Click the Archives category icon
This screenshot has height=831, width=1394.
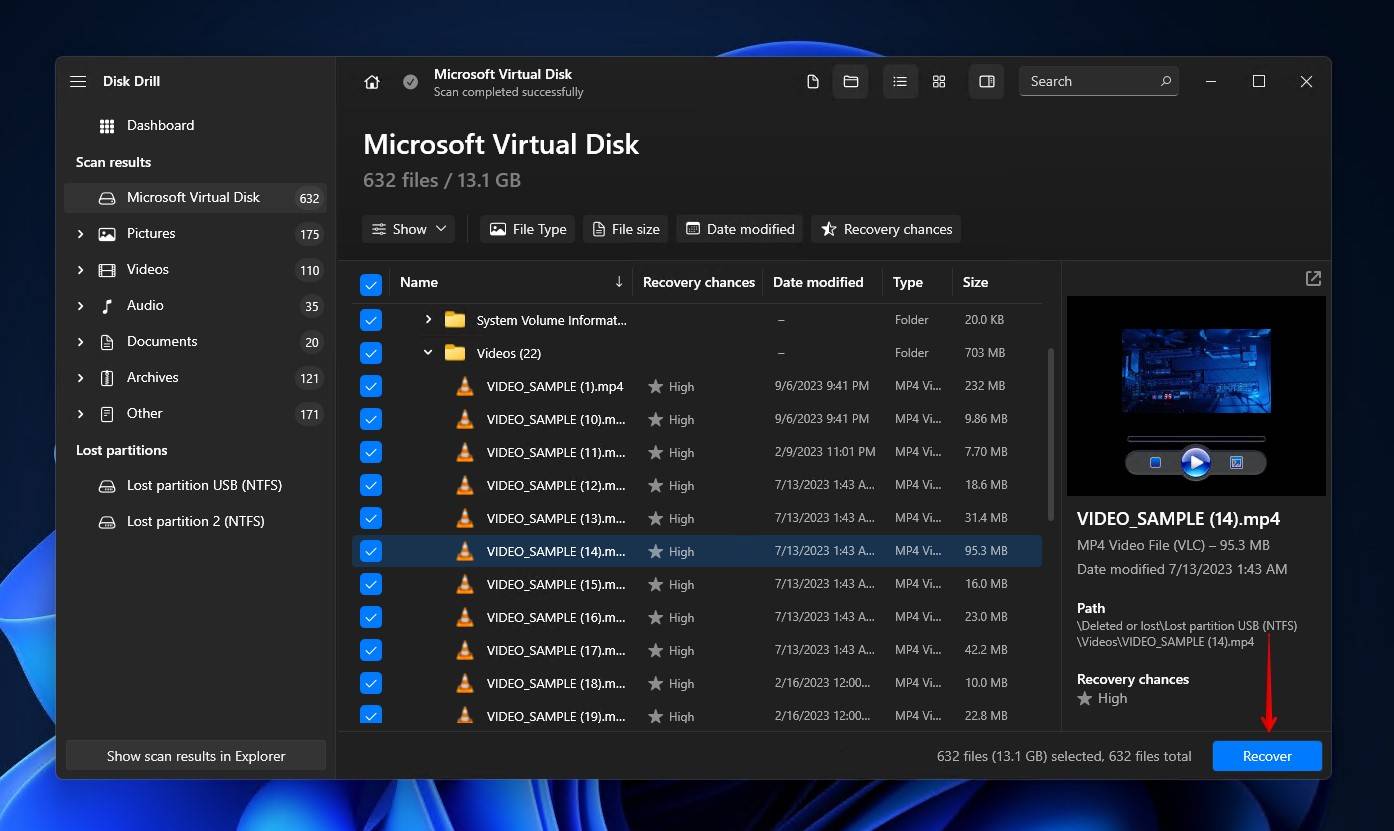[x=107, y=378]
